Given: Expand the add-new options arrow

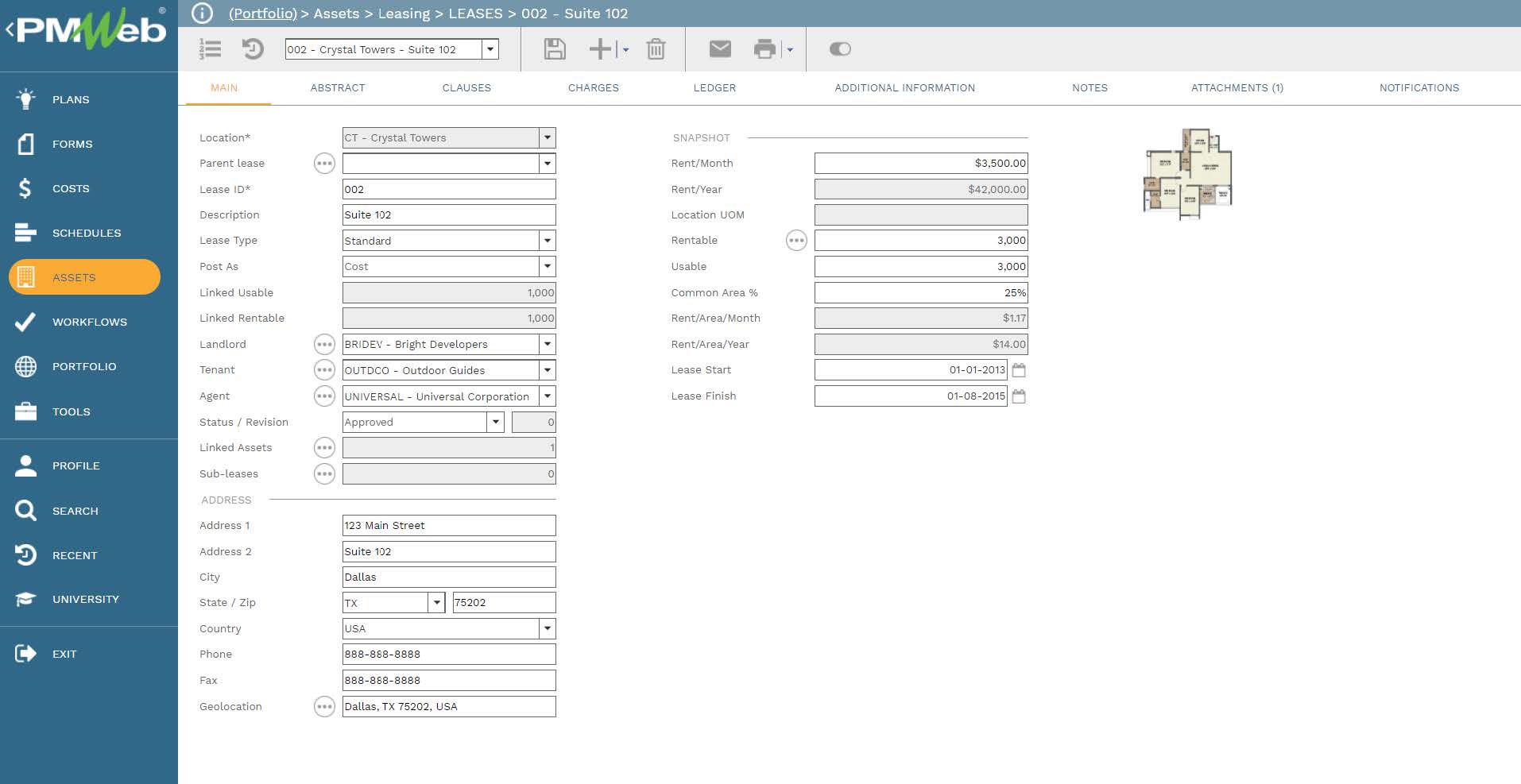Looking at the screenshot, I should tap(625, 49).
